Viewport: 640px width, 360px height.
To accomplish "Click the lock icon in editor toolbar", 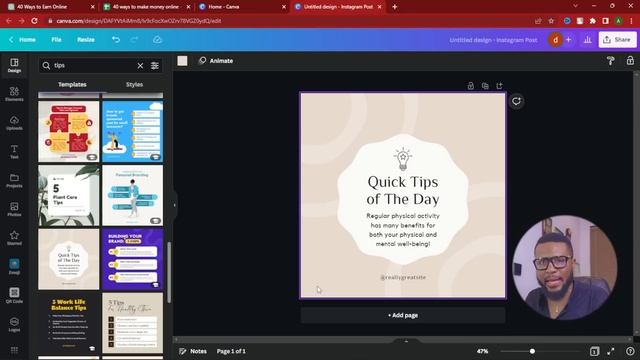I will point(630,61).
